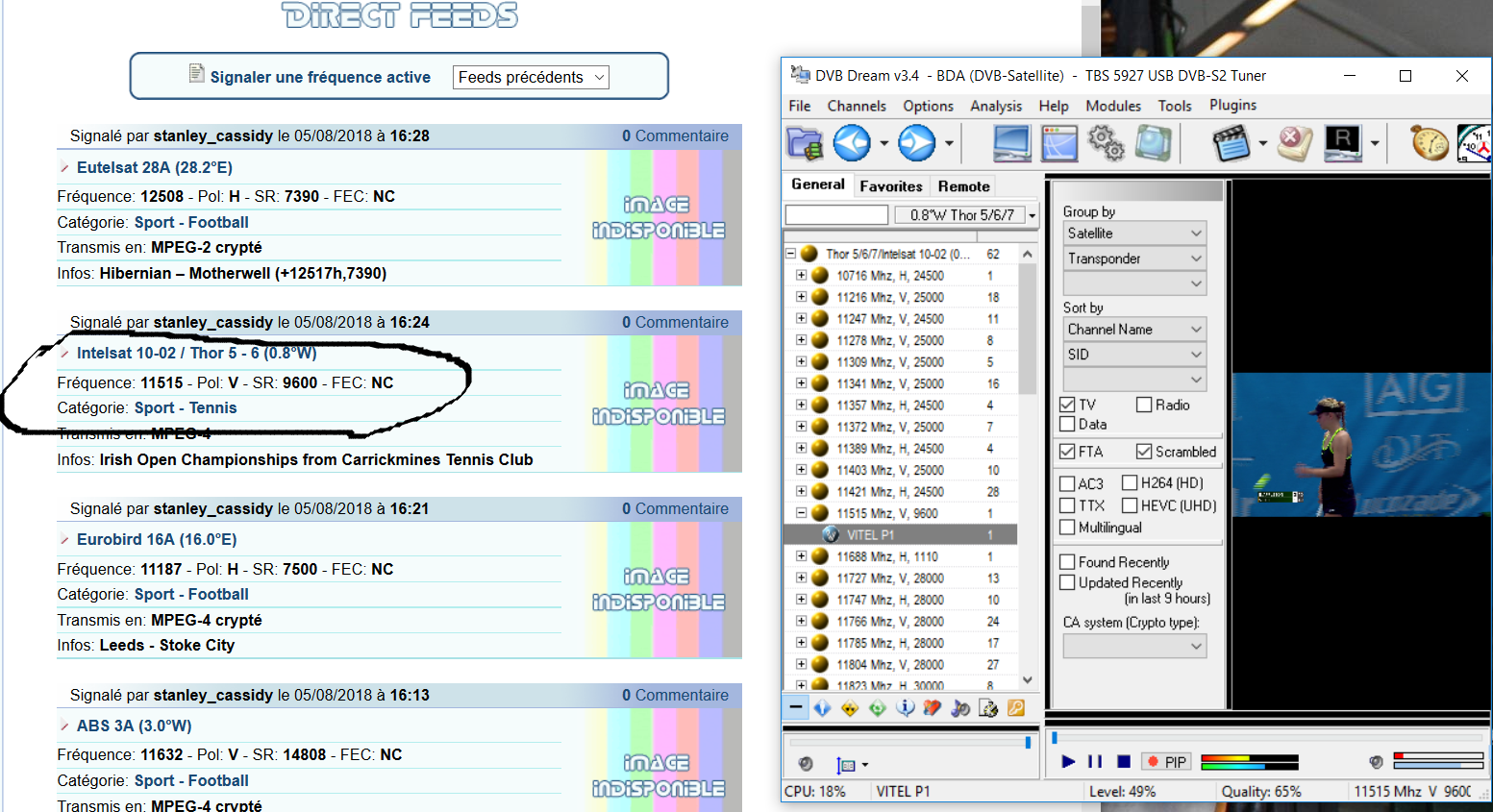Open the gears settings toolbar icon
The image size is (1493, 812).
click(x=1106, y=143)
